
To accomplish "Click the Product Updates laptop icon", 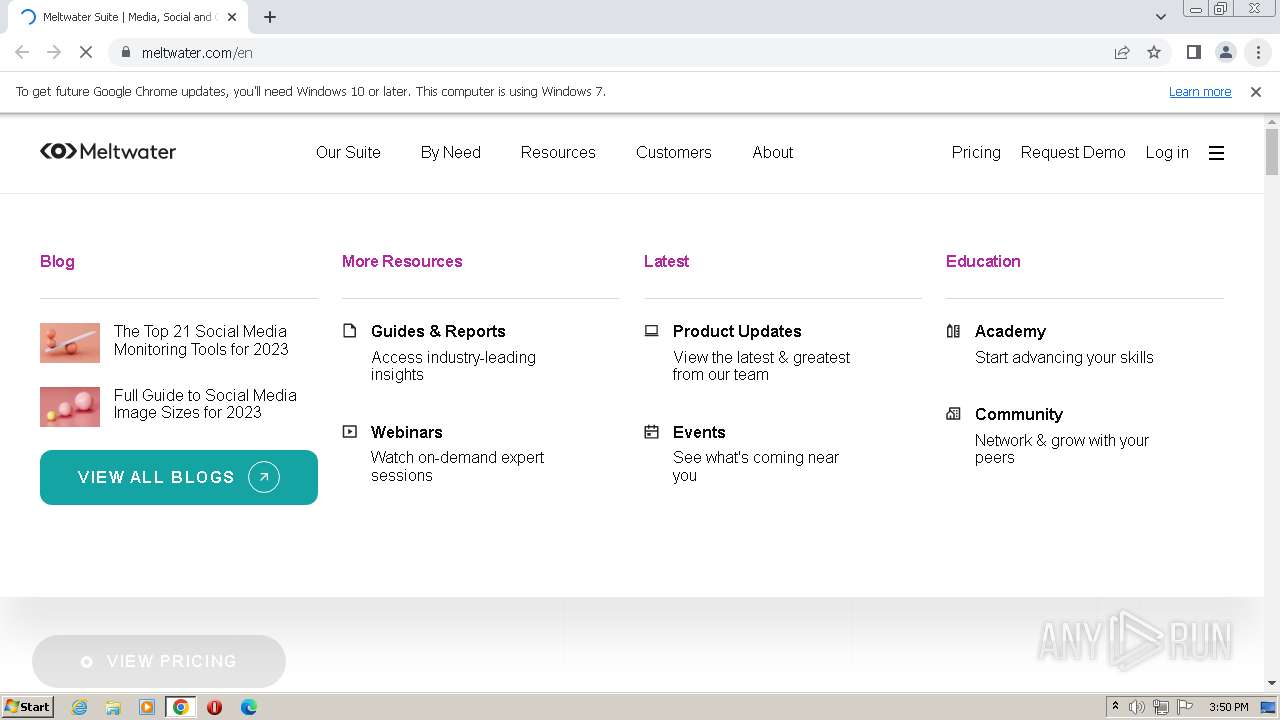I will 652,331.
